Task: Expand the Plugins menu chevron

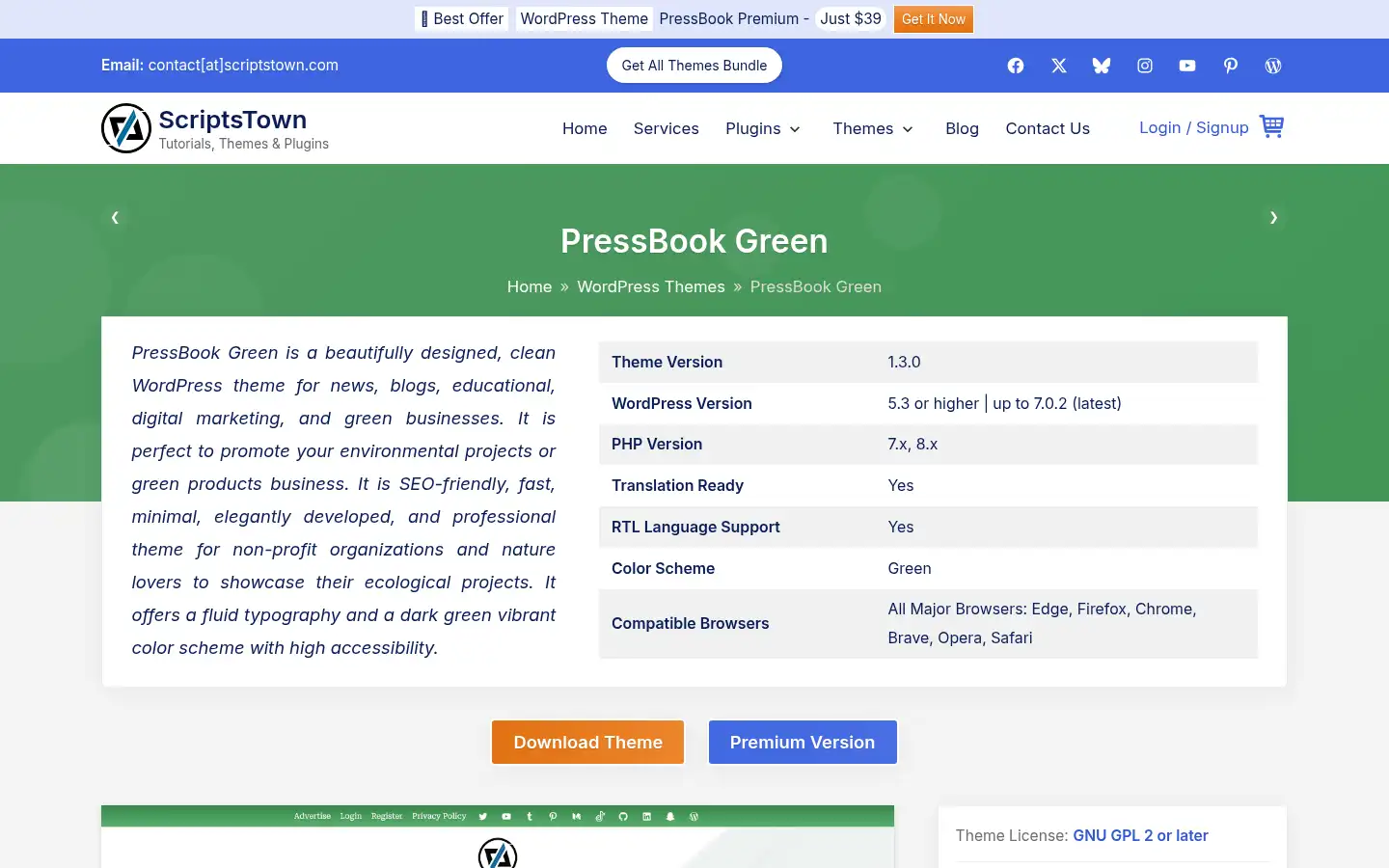Action: tap(795, 129)
